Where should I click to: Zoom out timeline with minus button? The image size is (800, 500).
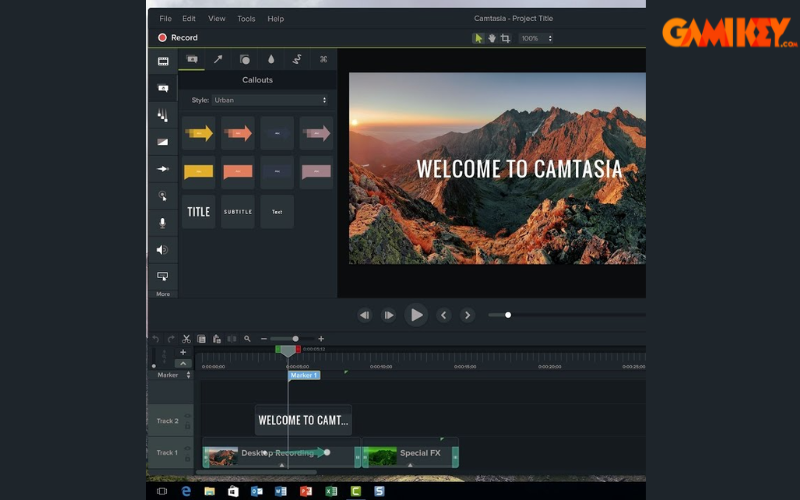tap(264, 339)
